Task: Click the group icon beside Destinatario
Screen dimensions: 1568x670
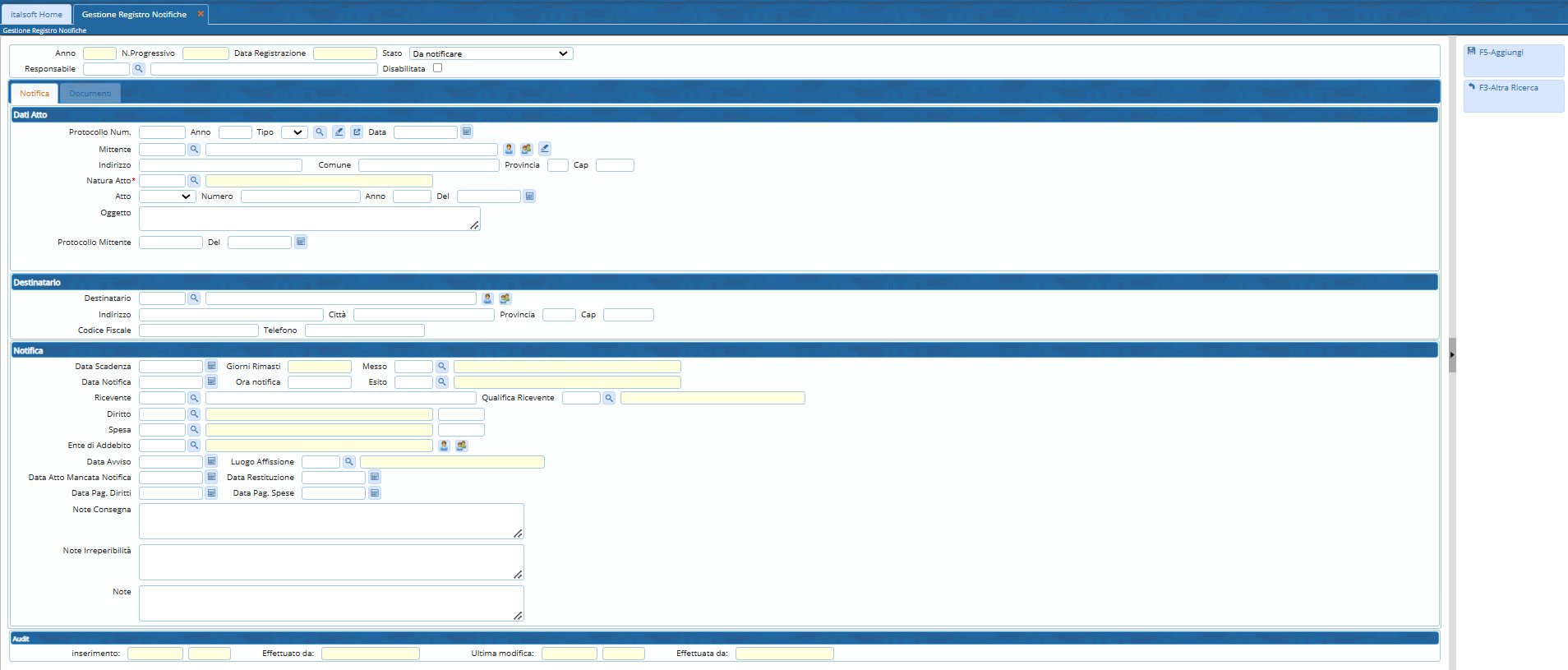Action: (x=505, y=298)
